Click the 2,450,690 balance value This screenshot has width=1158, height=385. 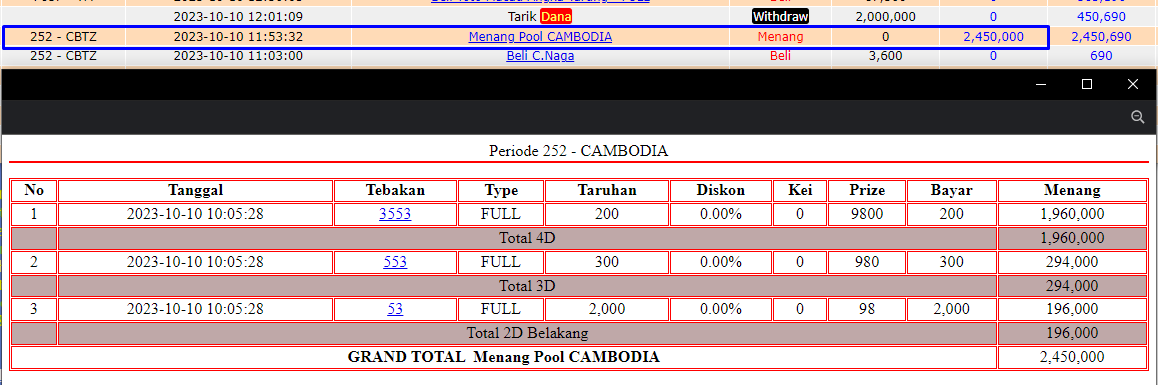(1101, 36)
